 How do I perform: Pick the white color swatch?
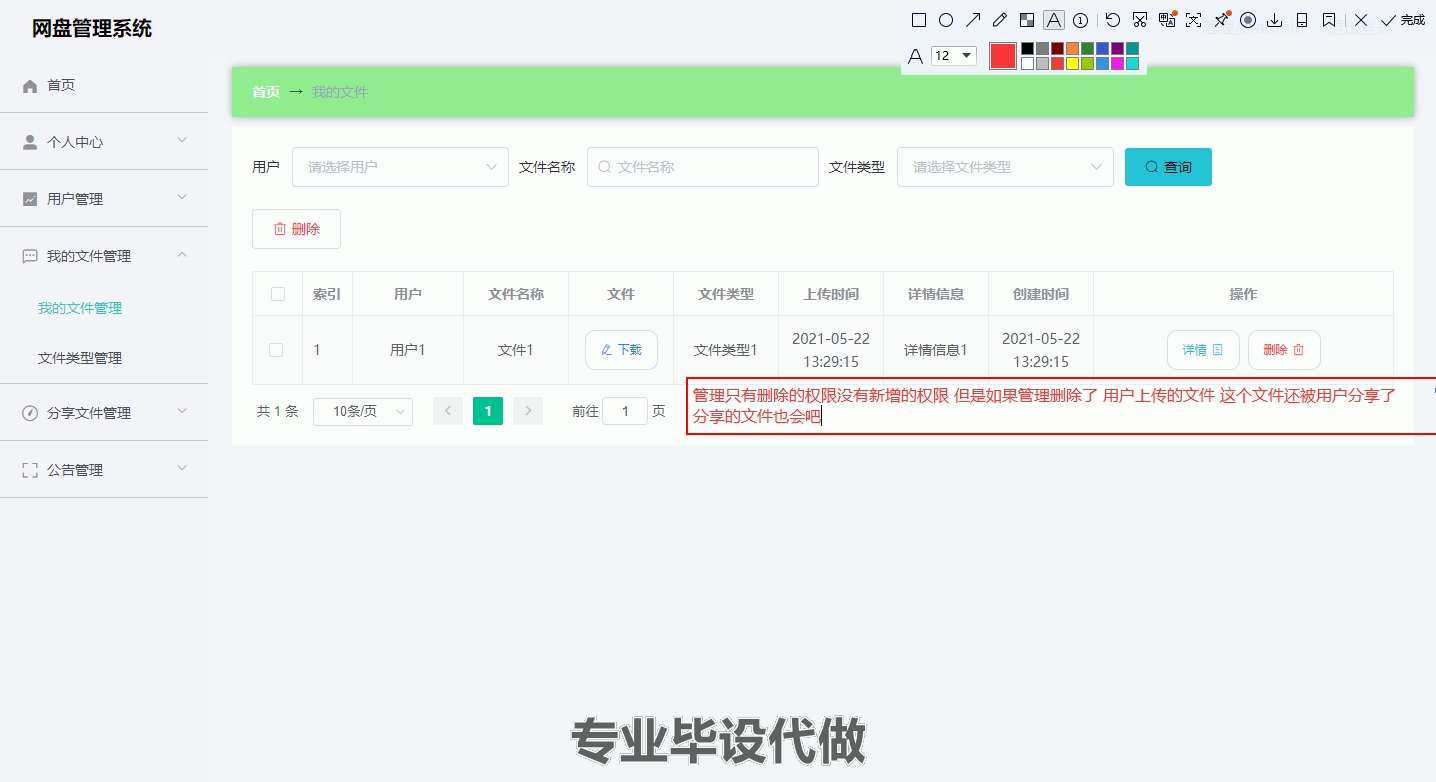pos(1027,63)
